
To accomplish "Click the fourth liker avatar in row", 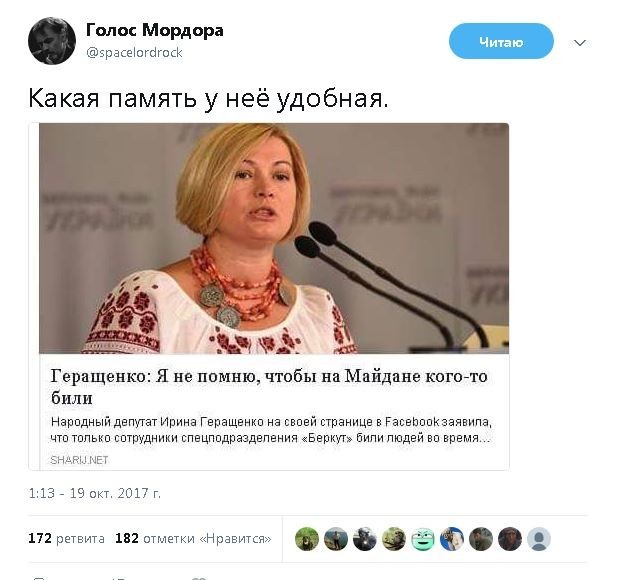I will tap(394, 539).
